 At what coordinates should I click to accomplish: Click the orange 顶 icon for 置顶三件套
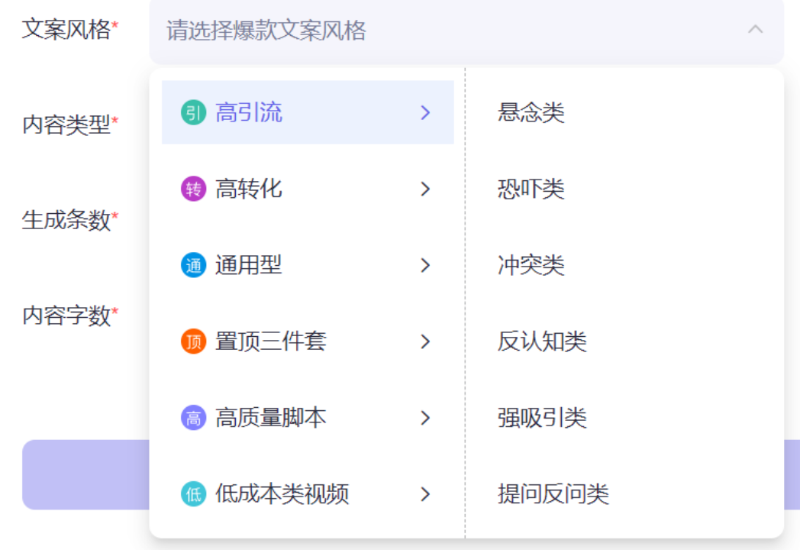pos(193,341)
